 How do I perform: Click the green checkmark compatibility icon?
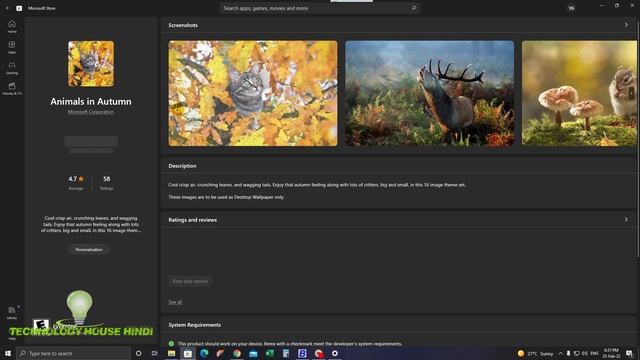pos(171,344)
